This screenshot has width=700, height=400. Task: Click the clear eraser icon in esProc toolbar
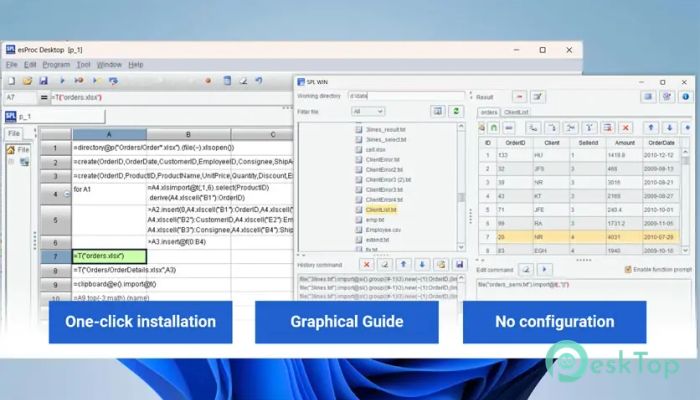(x=243, y=81)
